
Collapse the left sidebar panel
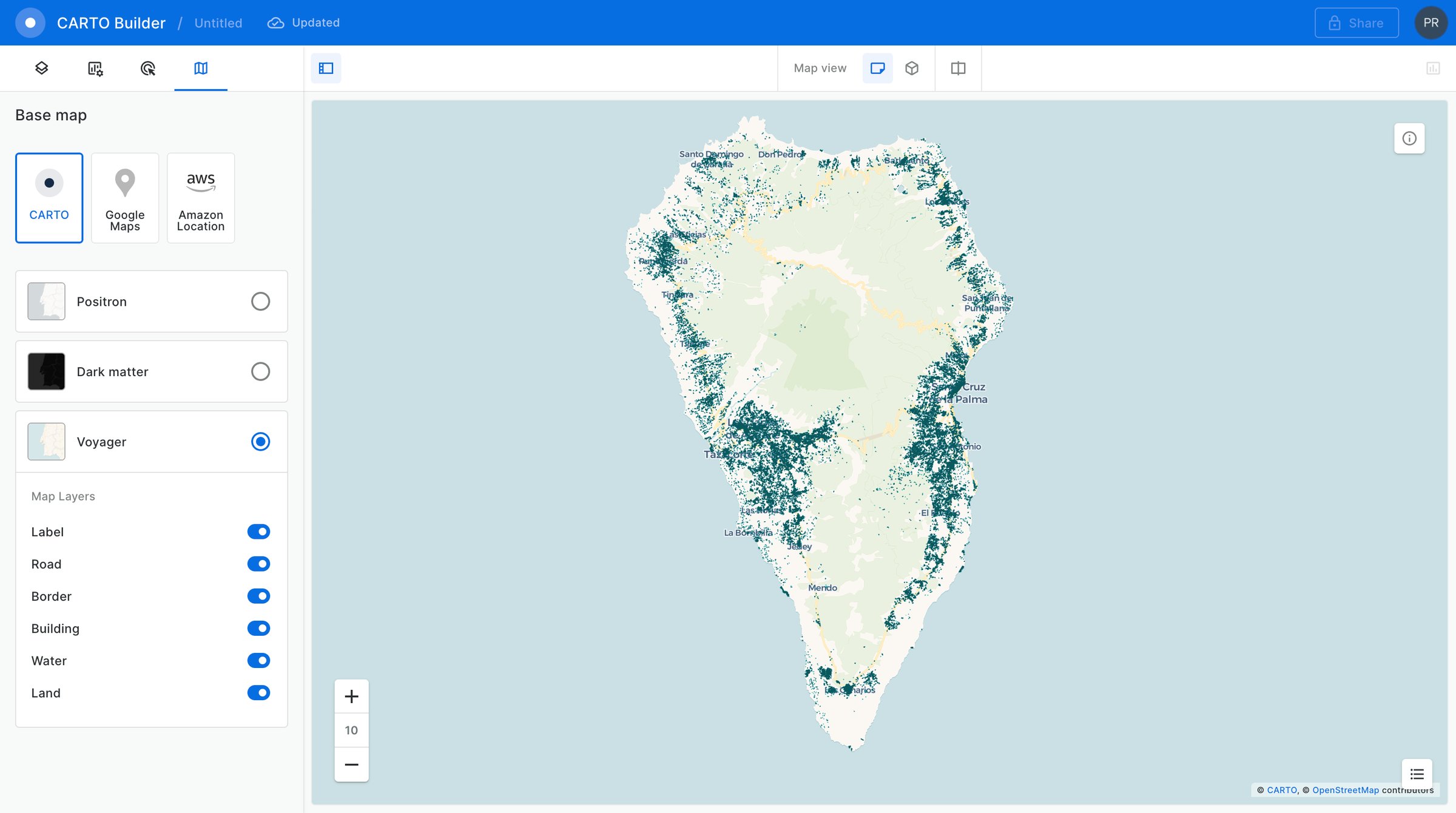[x=326, y=68]
